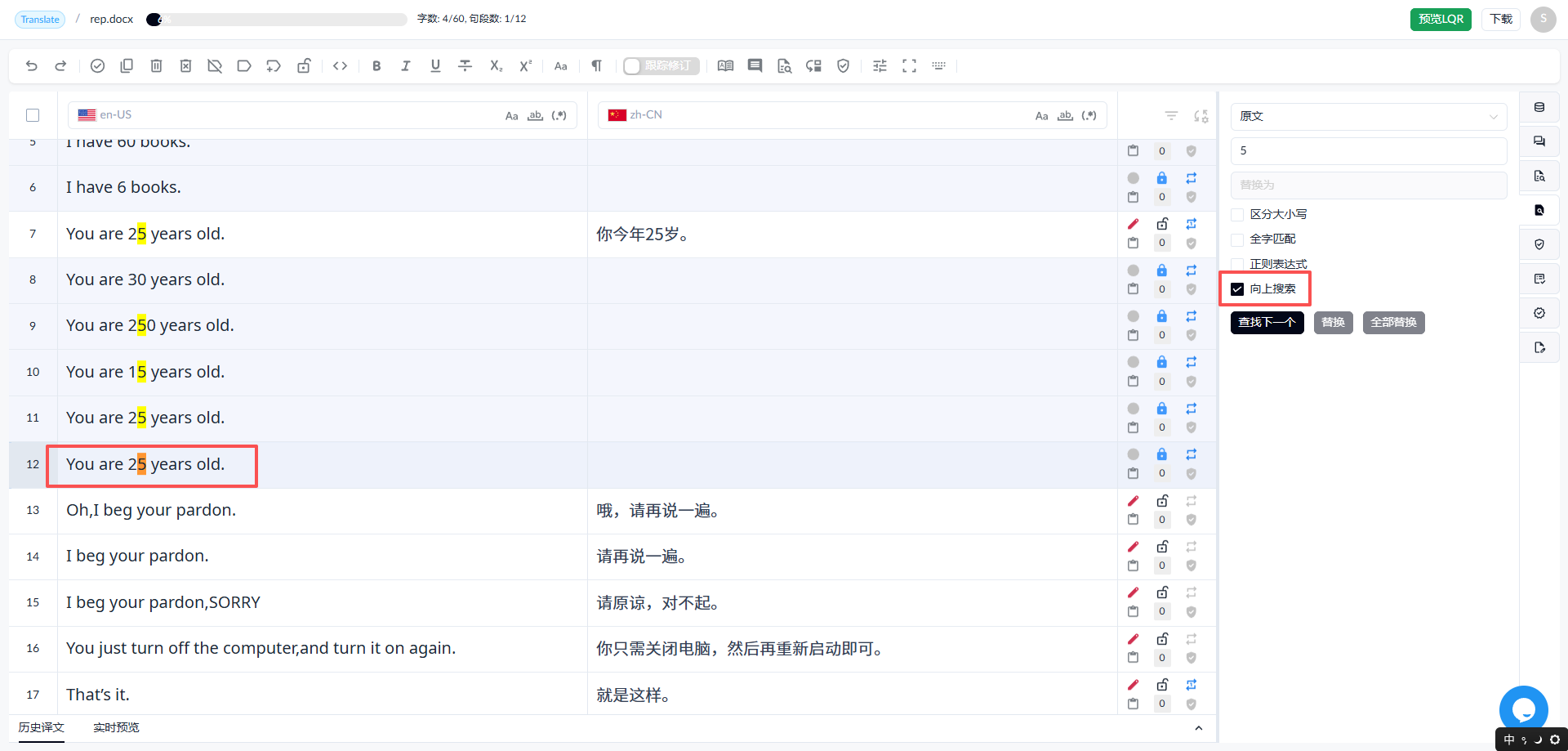Check the 区分大小写 checkbox
This screenshot has height=751, width=1568.
point(1237,215)
